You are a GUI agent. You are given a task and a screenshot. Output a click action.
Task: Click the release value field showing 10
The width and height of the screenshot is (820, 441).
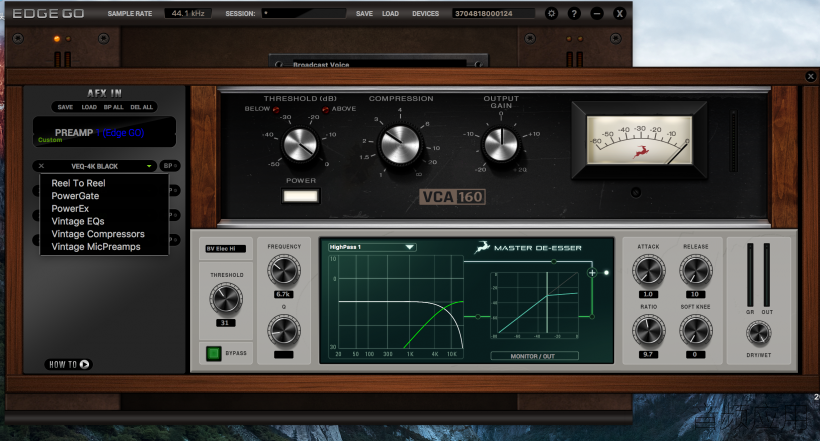695,294
